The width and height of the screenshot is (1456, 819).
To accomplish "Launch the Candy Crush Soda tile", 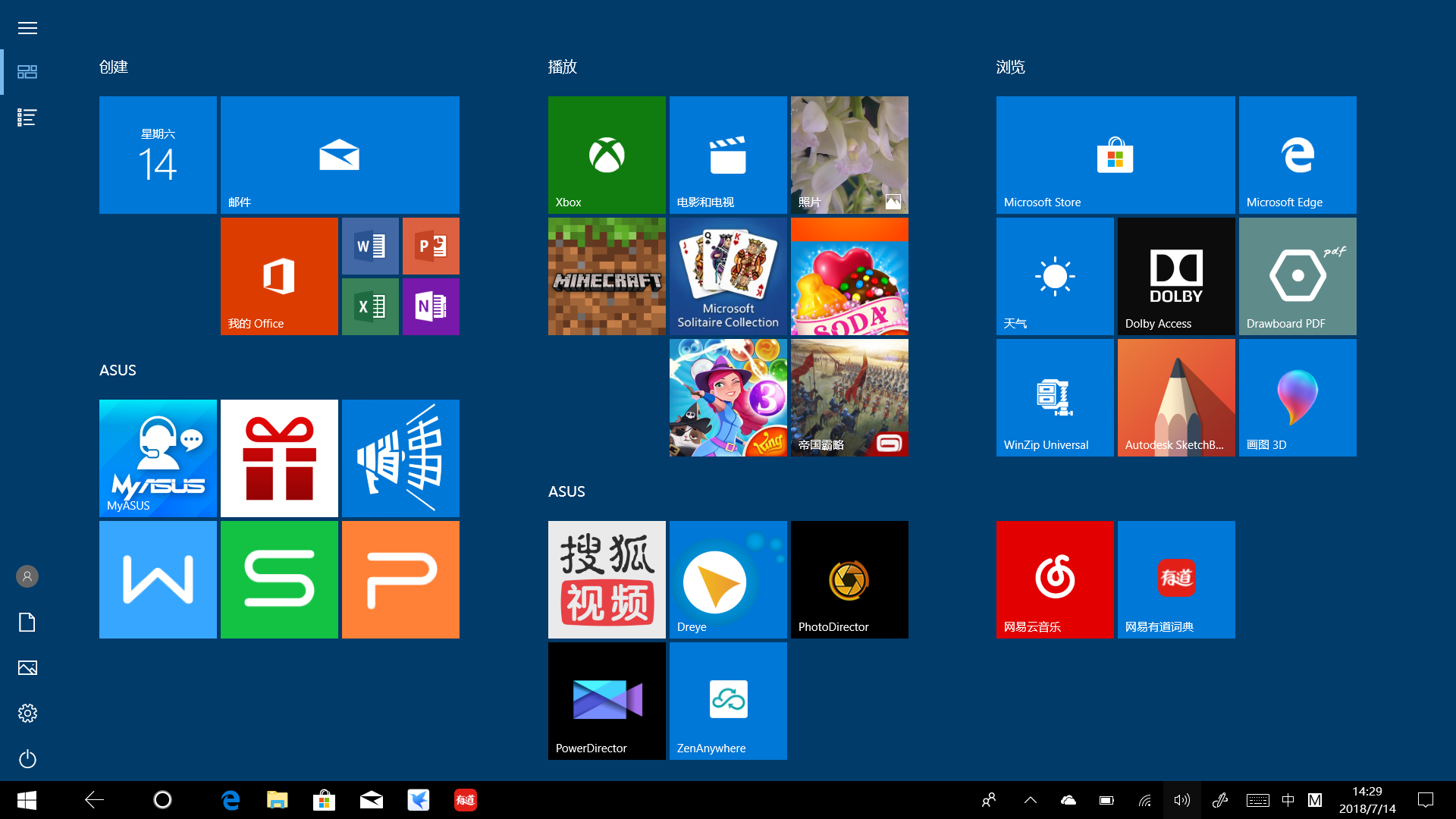I will [849, 276].
